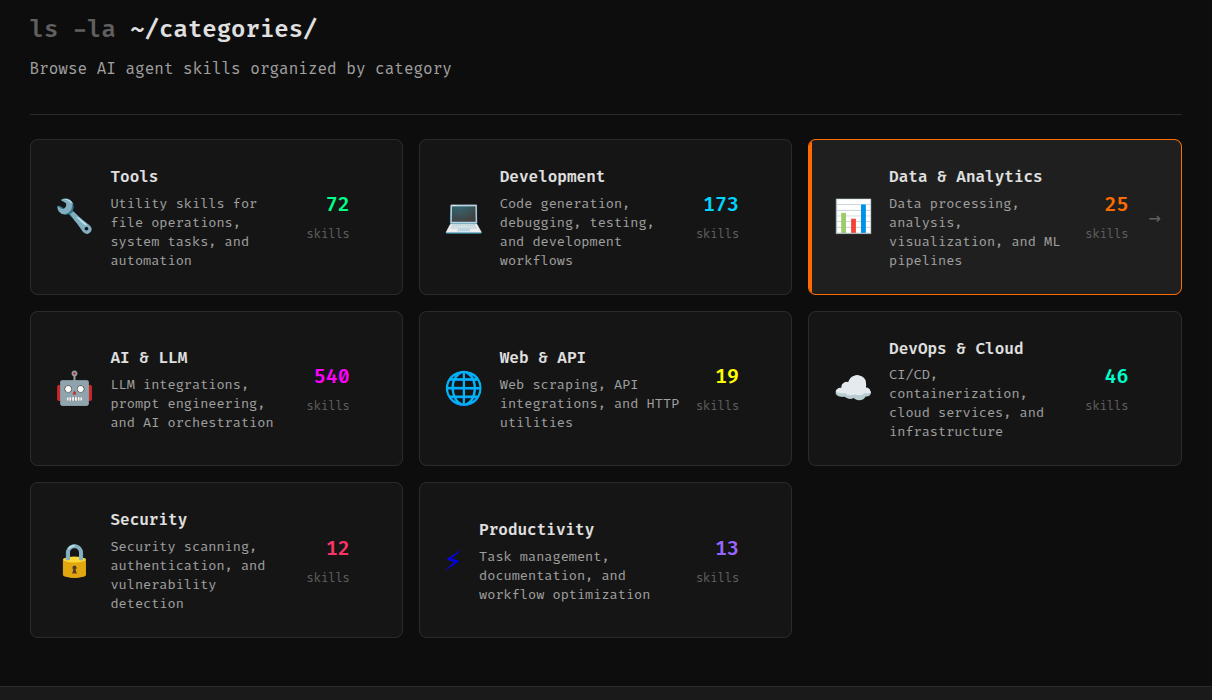The height and width of the screenshot is (700, 1212).
Task: Click the bar chart icon for Data & Analytics
Action: [x=852, y=217]
